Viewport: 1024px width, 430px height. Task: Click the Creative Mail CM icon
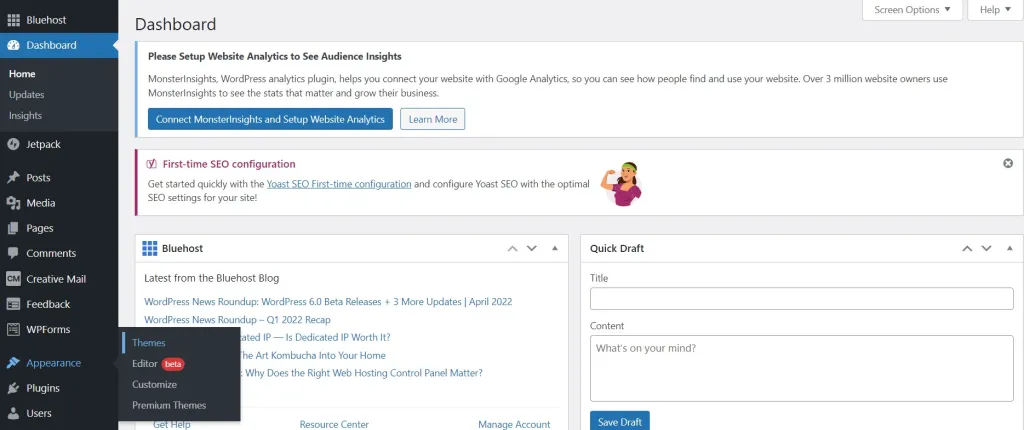click(x=13, y=279)
